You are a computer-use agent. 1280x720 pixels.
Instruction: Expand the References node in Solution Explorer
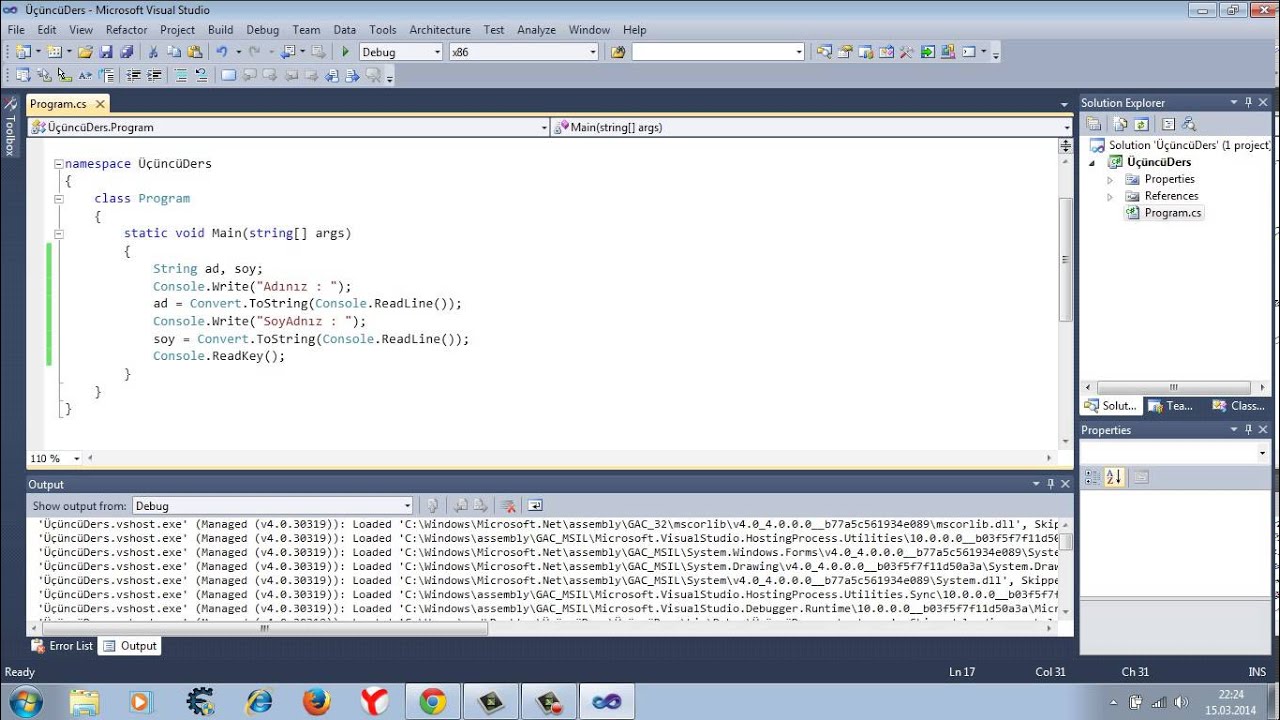pos(1110,197)
